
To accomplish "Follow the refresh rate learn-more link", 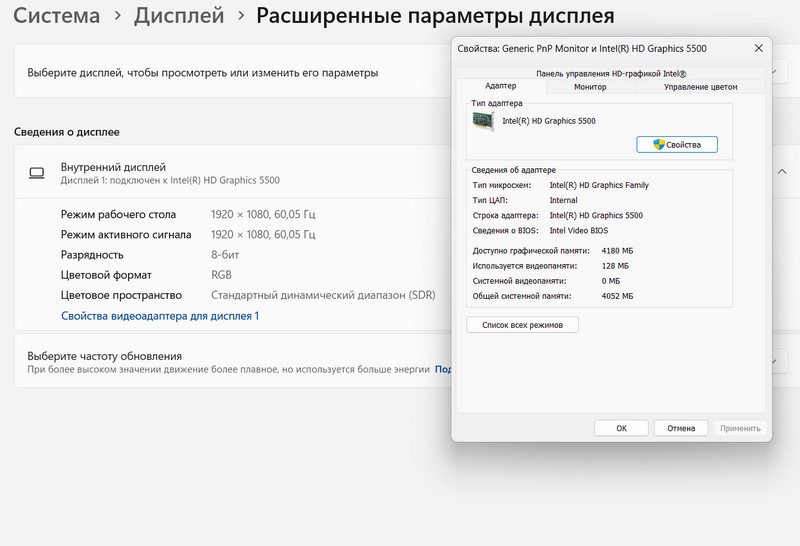I will pos(444,369).
